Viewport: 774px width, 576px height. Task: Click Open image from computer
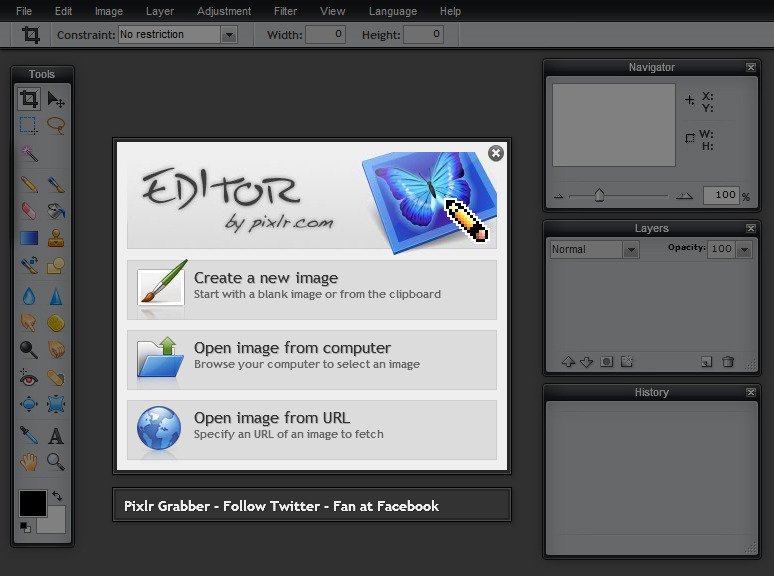pos(312,360)
